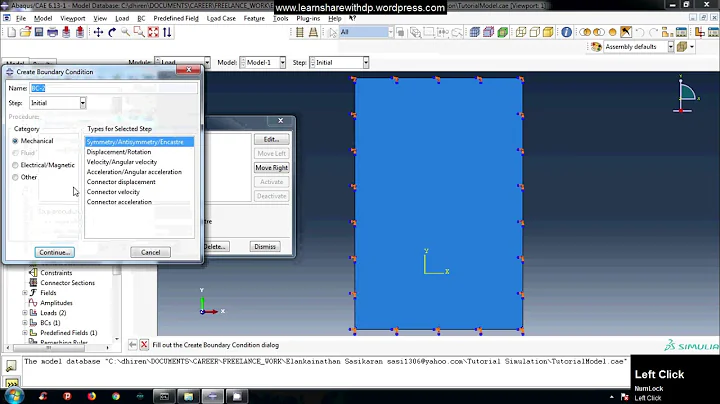This screenshot has height=404, width=720.
Task: Click the Continue button
Action: click(54, 252)
